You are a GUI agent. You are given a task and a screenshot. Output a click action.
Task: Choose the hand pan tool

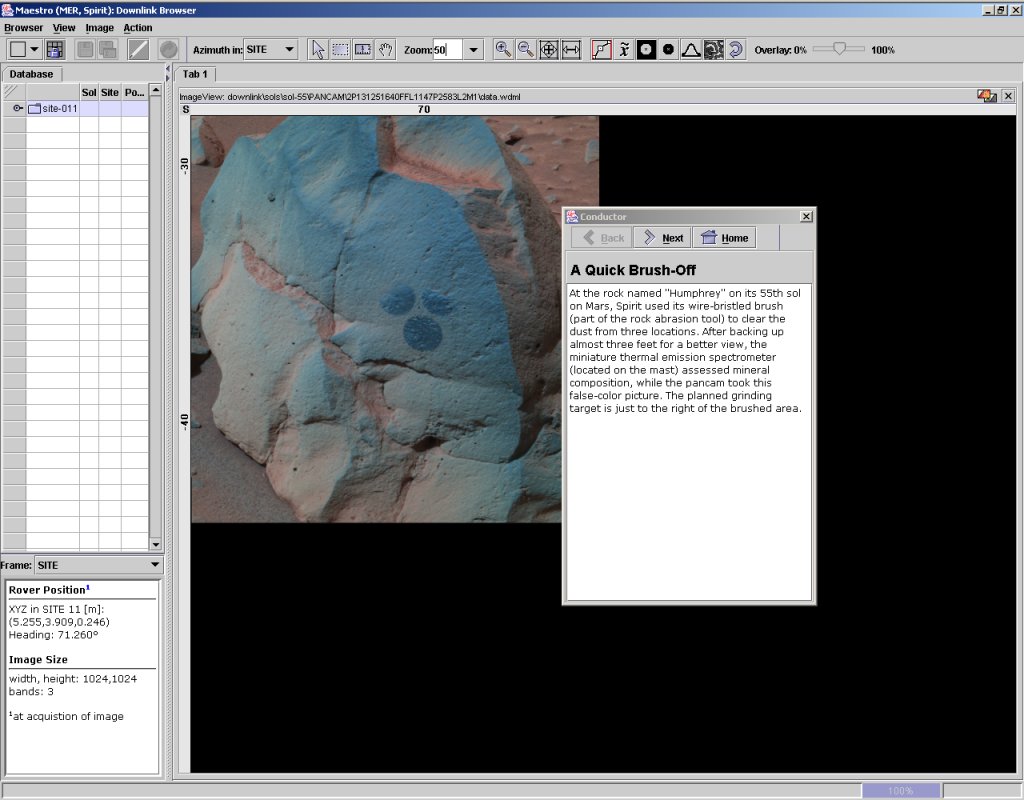(x=384, y=49)
